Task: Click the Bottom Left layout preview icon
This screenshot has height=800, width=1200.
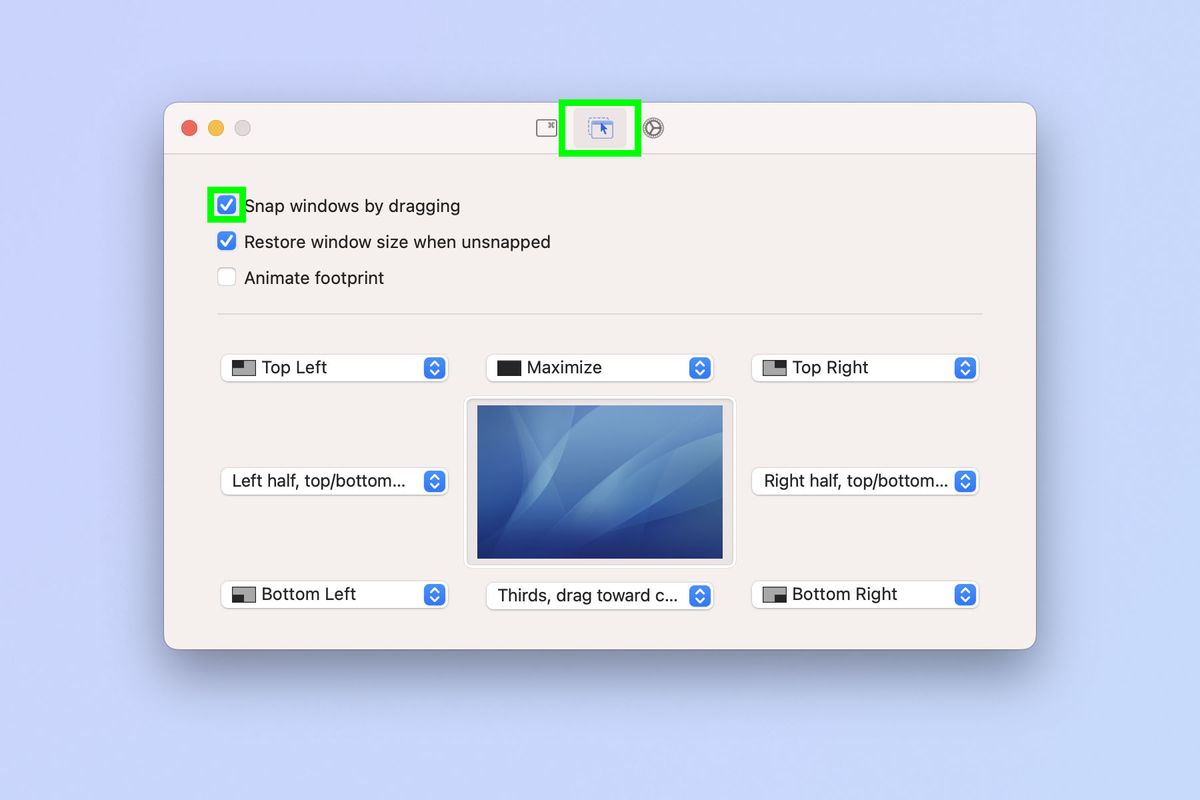Action: click(x=243, y=594)
